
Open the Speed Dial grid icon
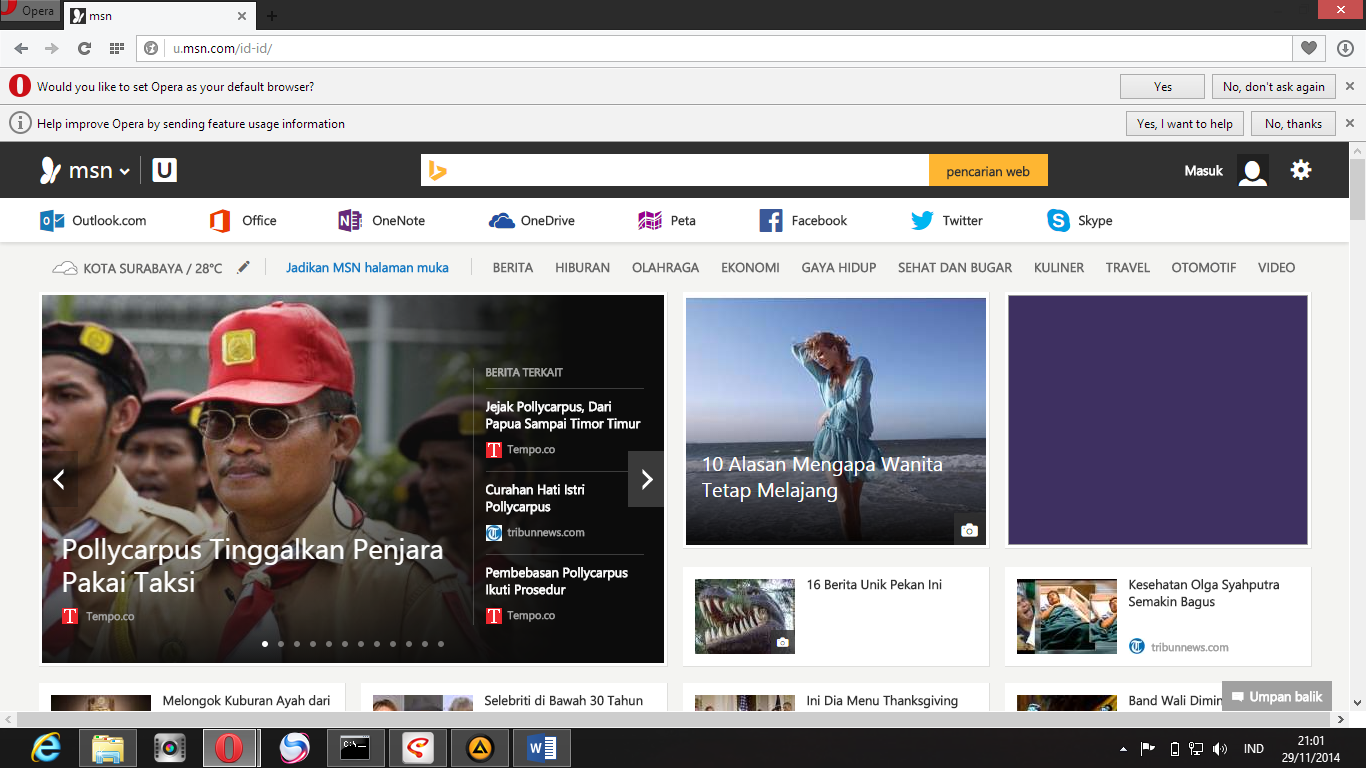click(x=116, y=48)
